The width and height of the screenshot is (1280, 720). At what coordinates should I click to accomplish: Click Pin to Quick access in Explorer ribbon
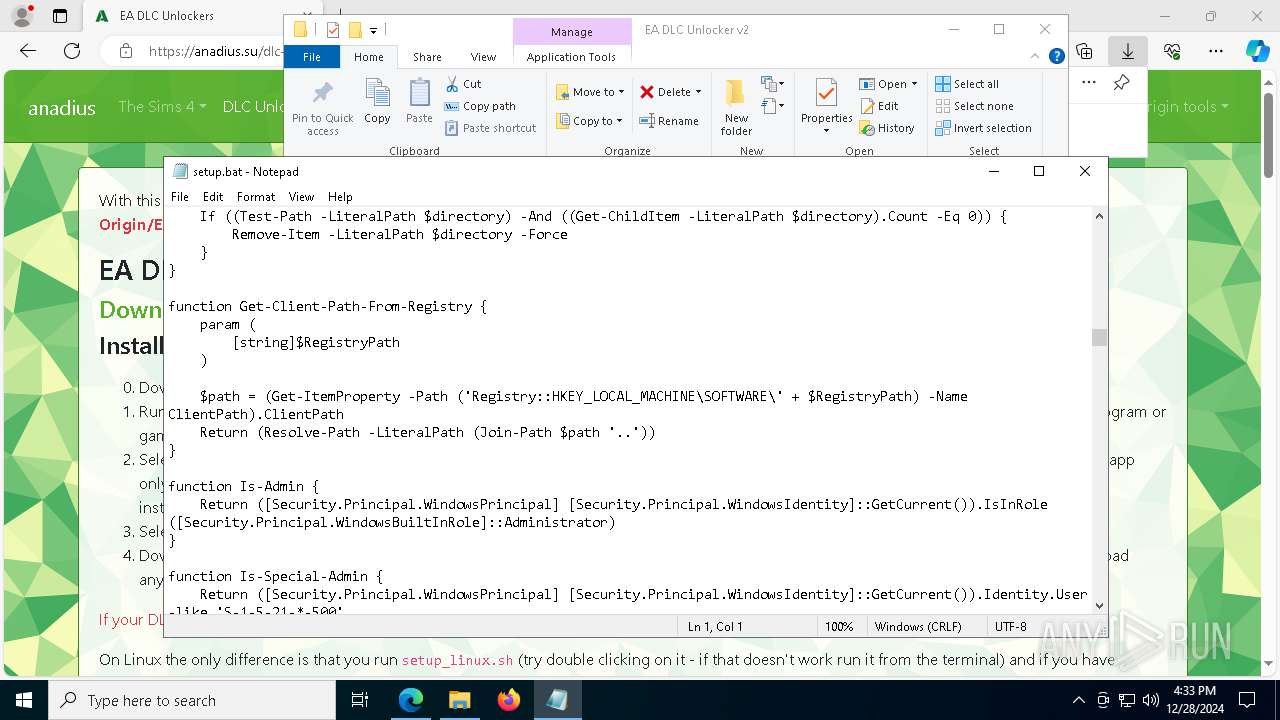[x=322, y=108]
